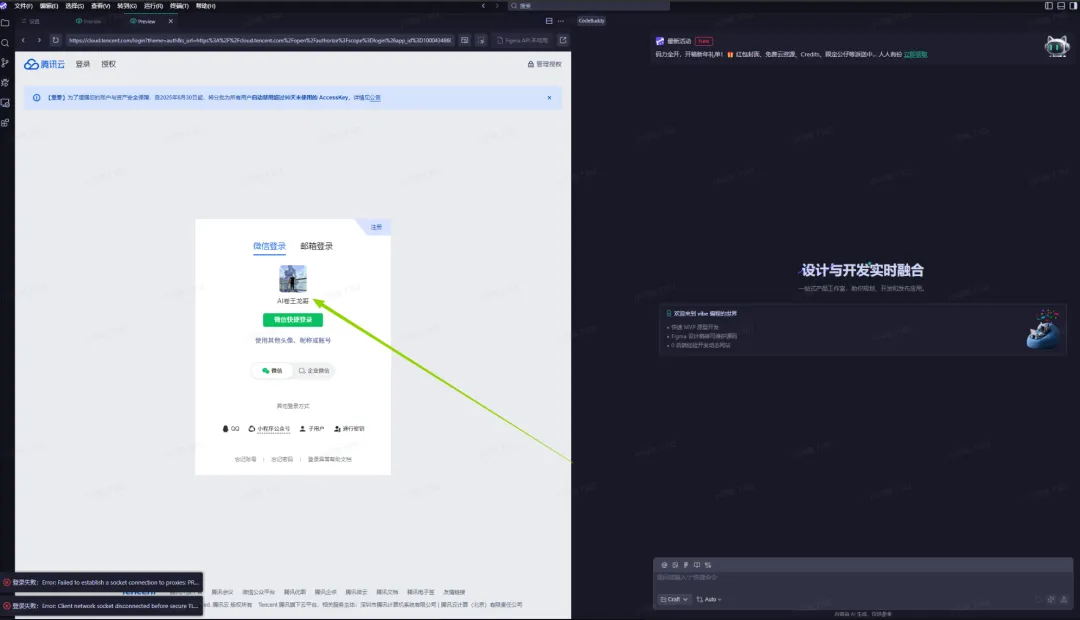Image resolution: width=1080 pixels, height=620 pixels.
Task: Click 登录 in Tencent Cloud header
Action: [83, 64]
